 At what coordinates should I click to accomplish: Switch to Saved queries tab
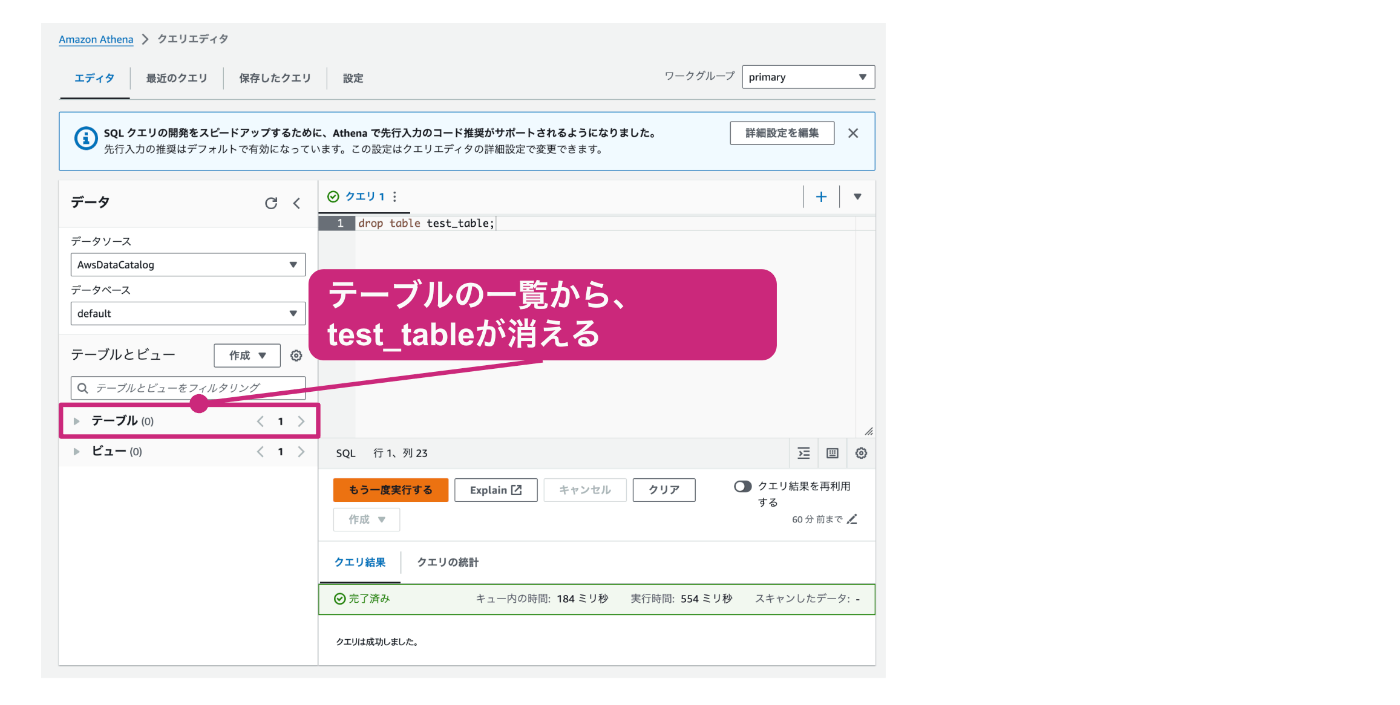coord(275,78)
